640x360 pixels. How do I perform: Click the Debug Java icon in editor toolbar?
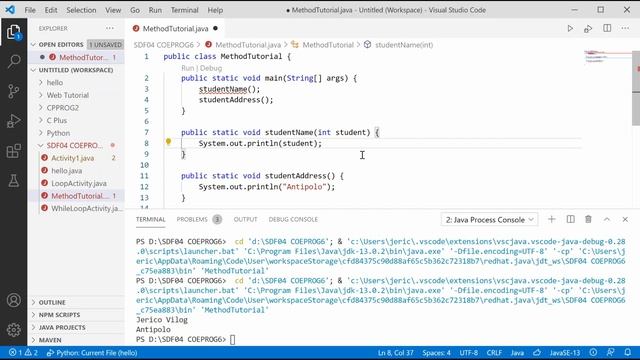[588, 29]
